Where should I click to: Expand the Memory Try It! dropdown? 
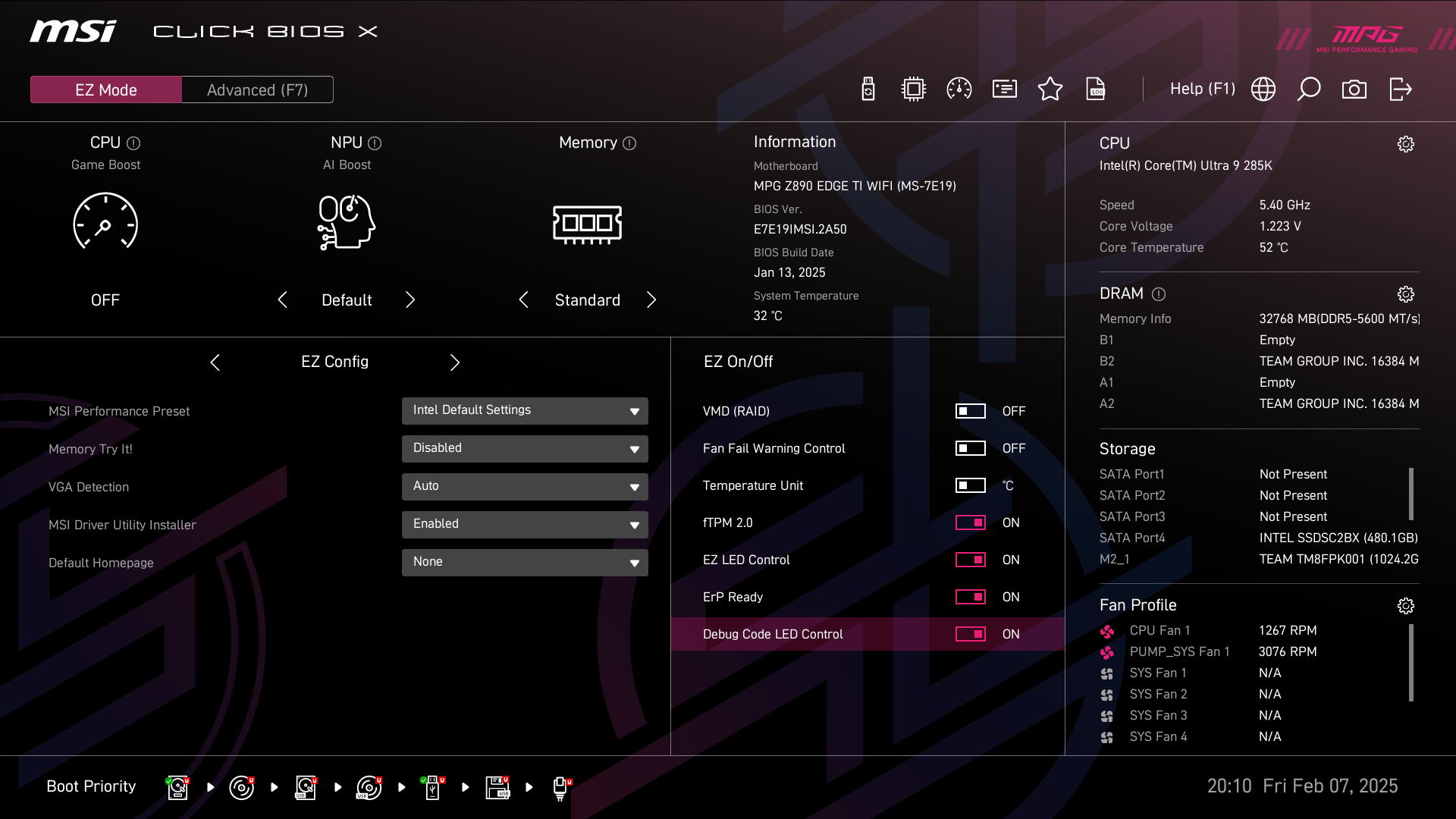(x=525, y=448)
